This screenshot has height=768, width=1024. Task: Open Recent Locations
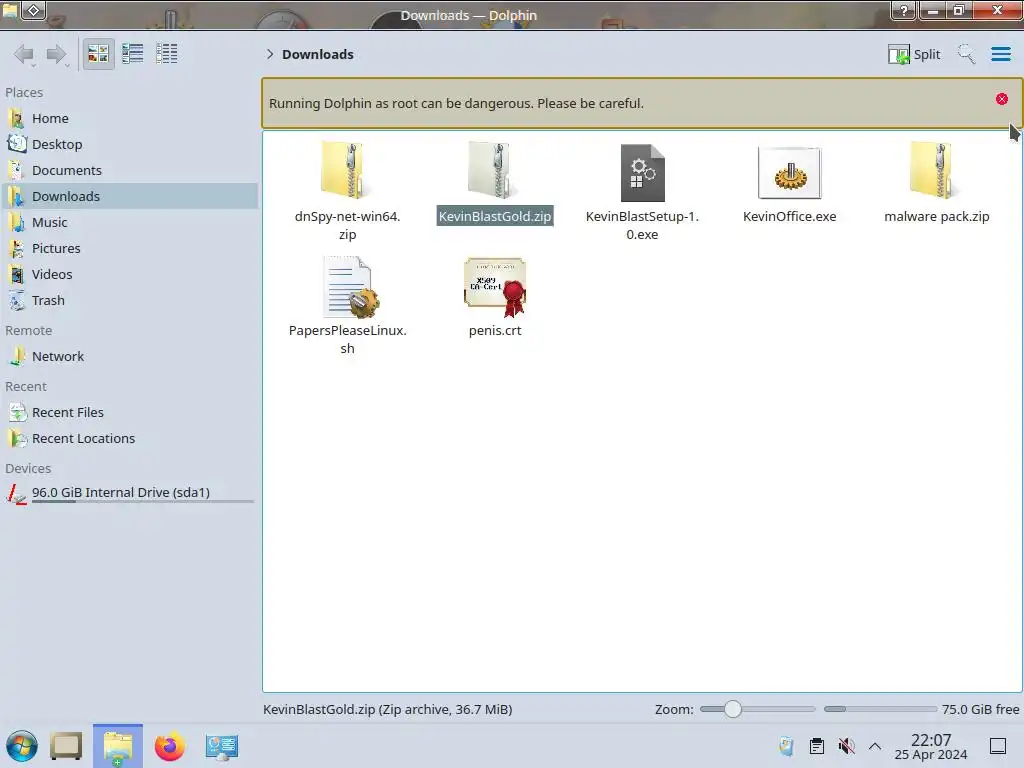click(x=129, y=439)
